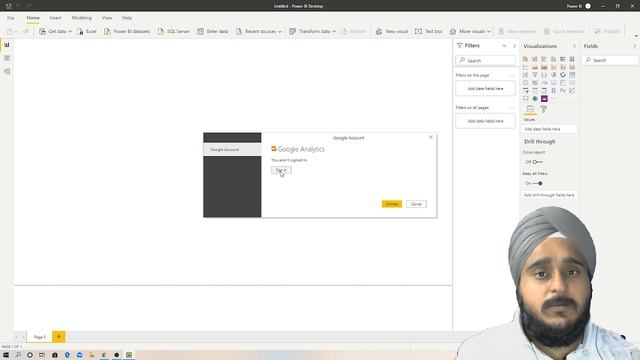The image size is (640, 360).
Task: Open File Explorer from the taskbar
Action: coord(92,355)
